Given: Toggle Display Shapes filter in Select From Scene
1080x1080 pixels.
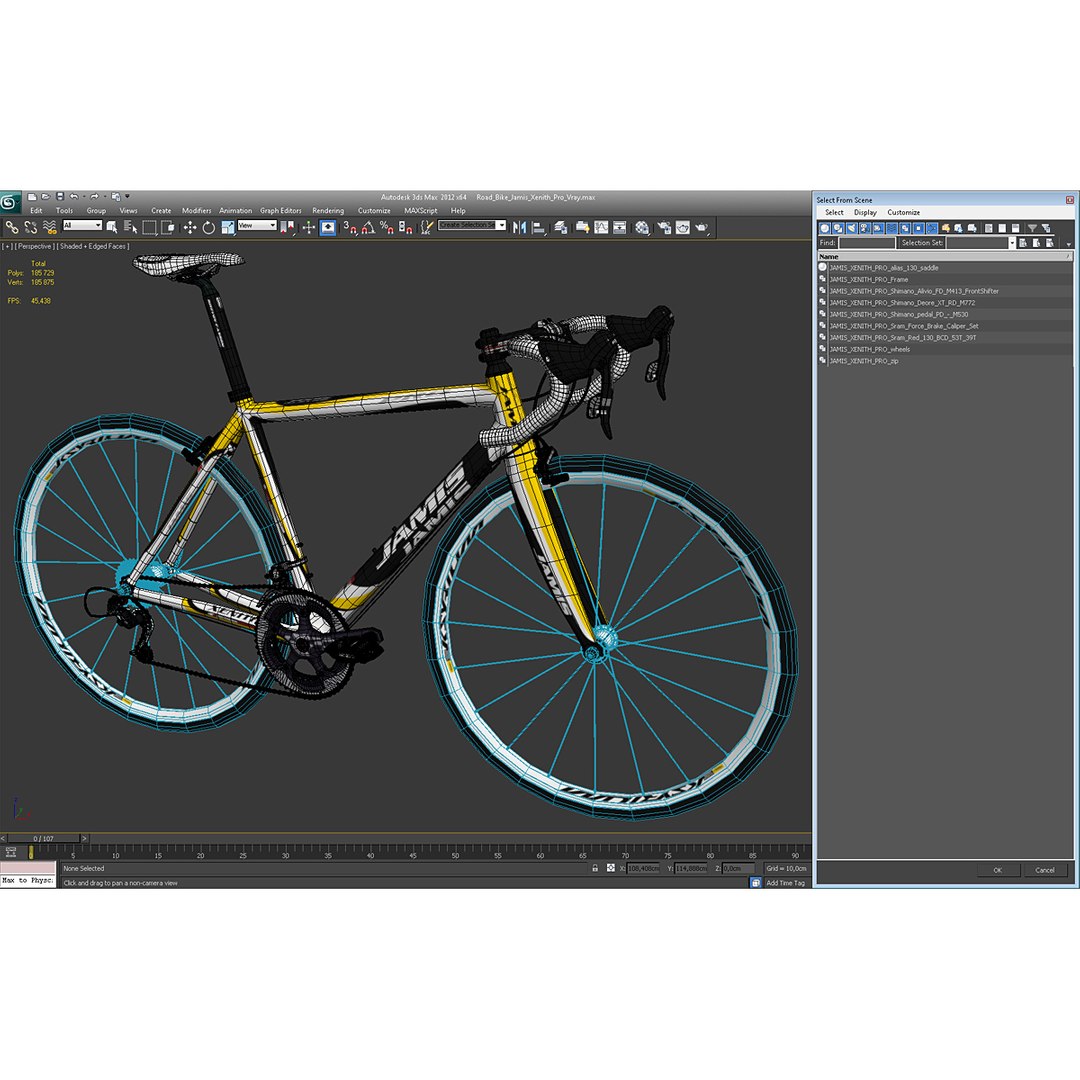Looking at the screenshot, I should (838, 228).
